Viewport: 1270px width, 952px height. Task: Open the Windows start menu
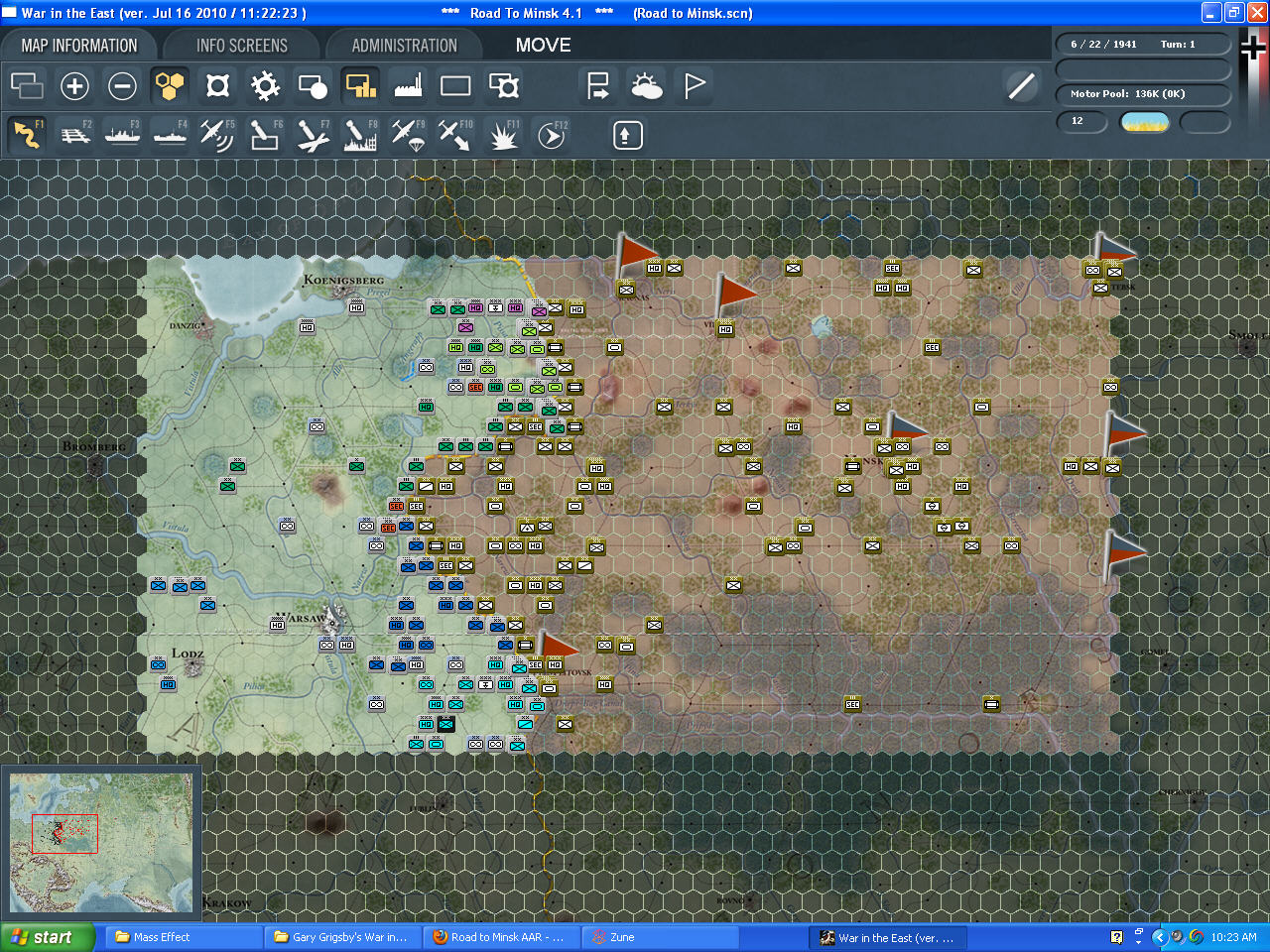(48, 937)
